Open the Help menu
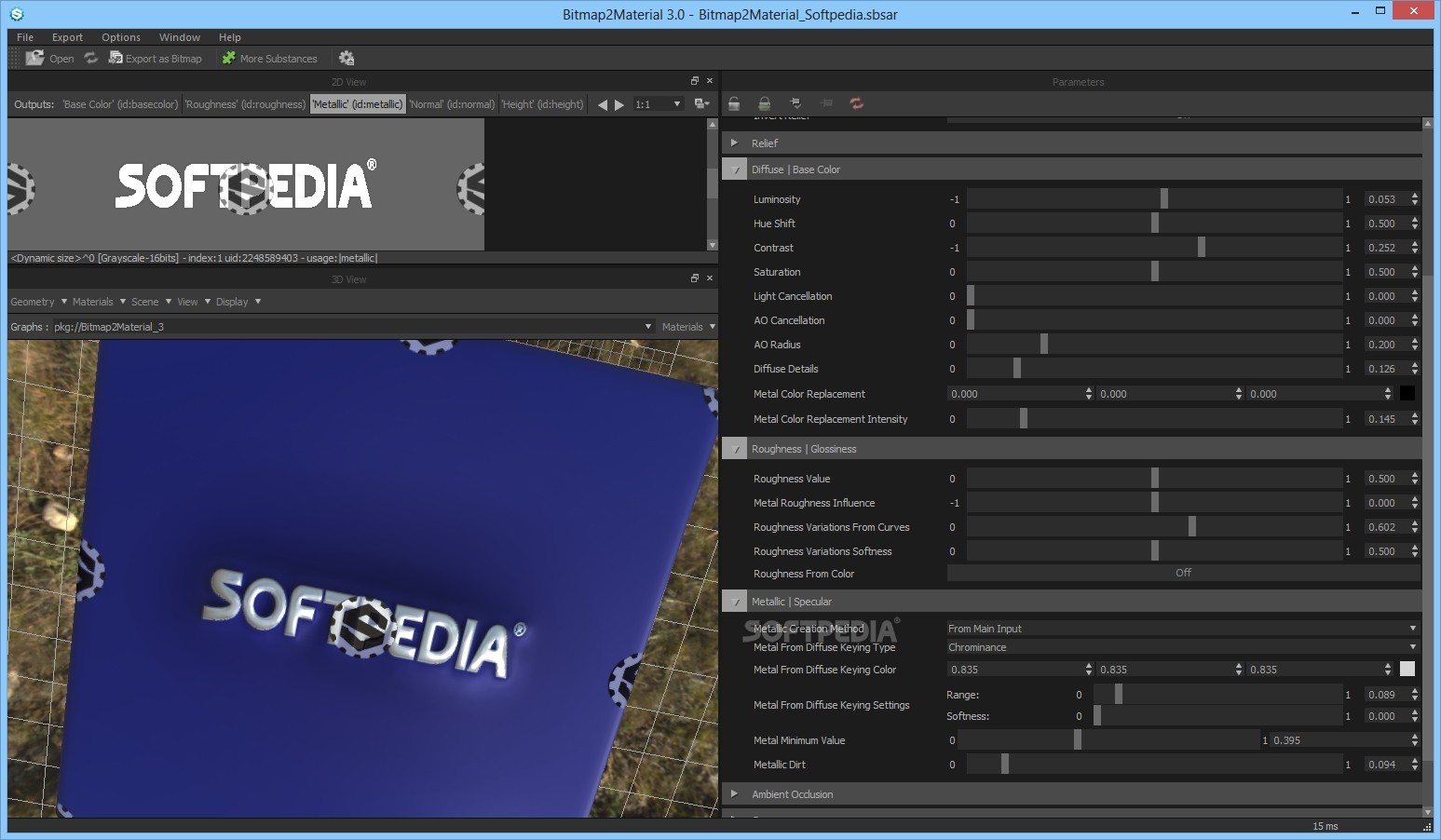This screenshot has height=840, width=1441. tap(230, 37)
